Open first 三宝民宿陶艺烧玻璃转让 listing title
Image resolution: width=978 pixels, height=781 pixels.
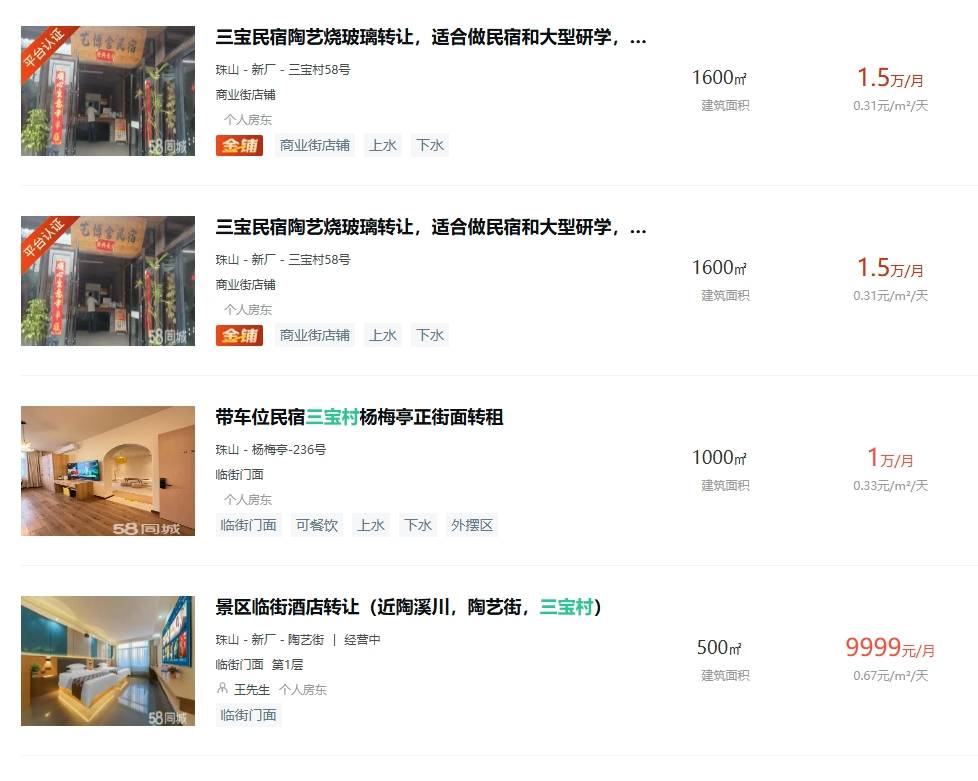[x=430, y=37]
